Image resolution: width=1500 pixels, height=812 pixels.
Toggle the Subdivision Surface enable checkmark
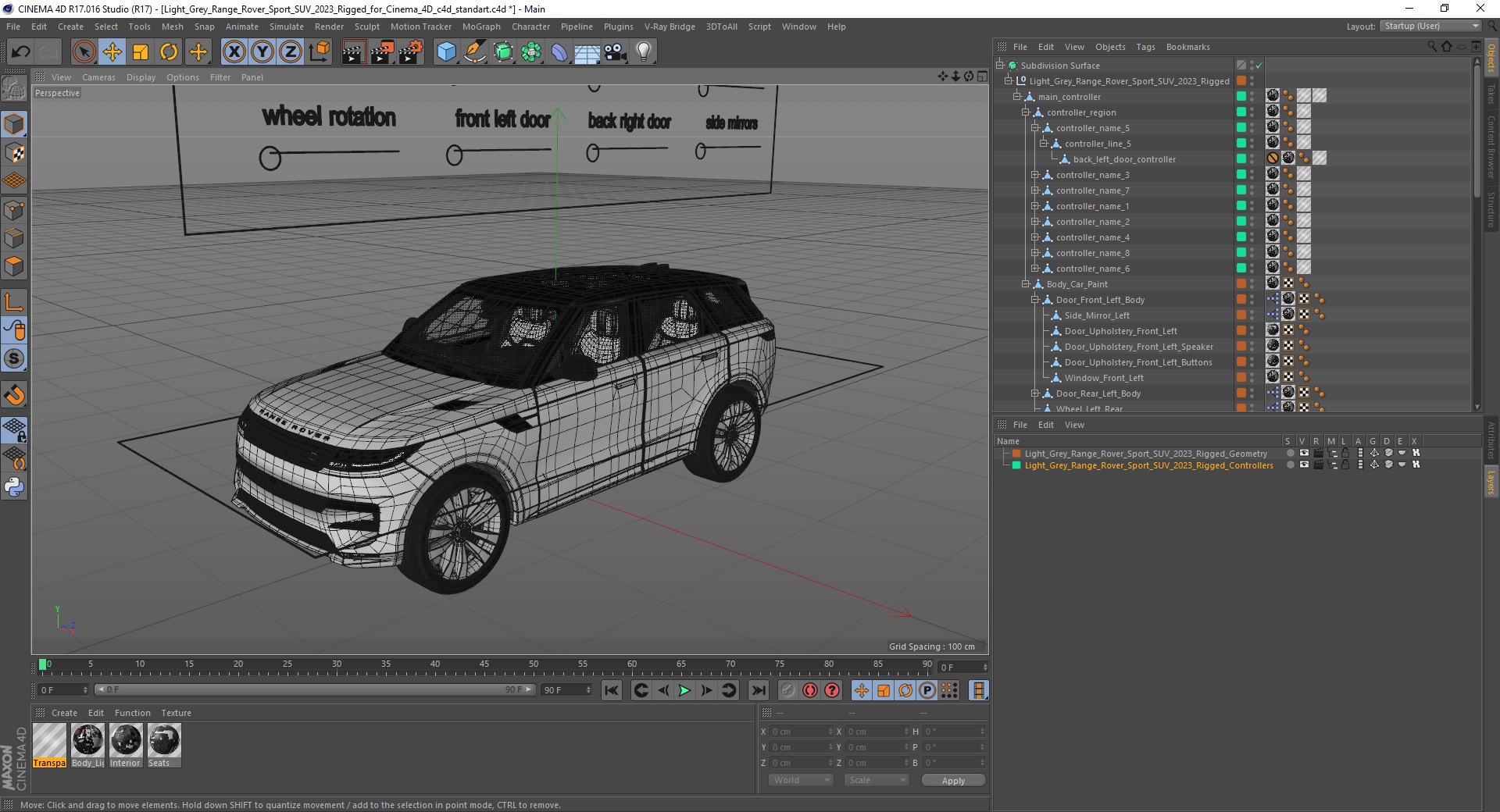point(1259,66)
